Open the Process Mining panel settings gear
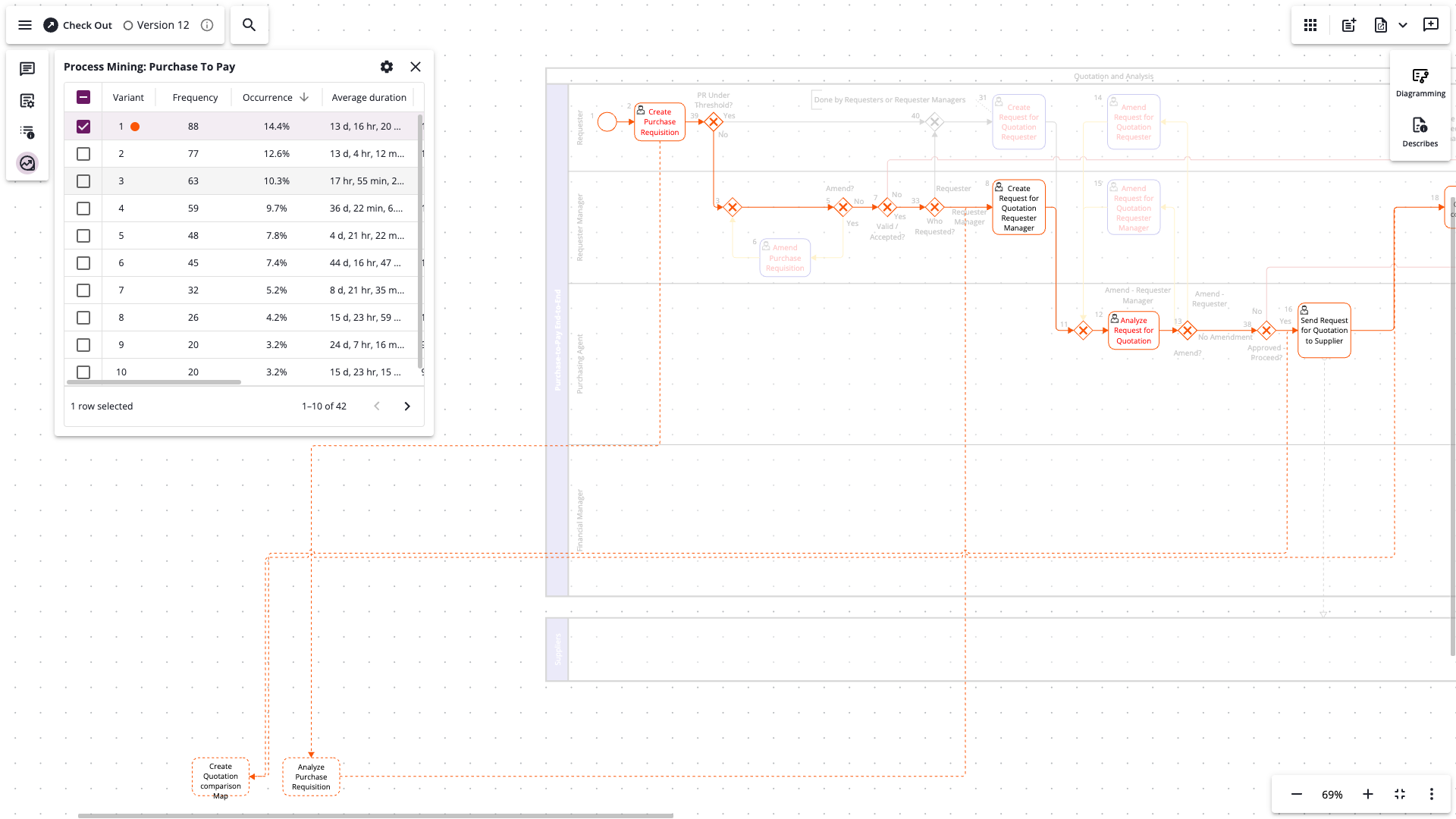The width and height of the screenshot is (1456, 819). (x=387, y=67)
